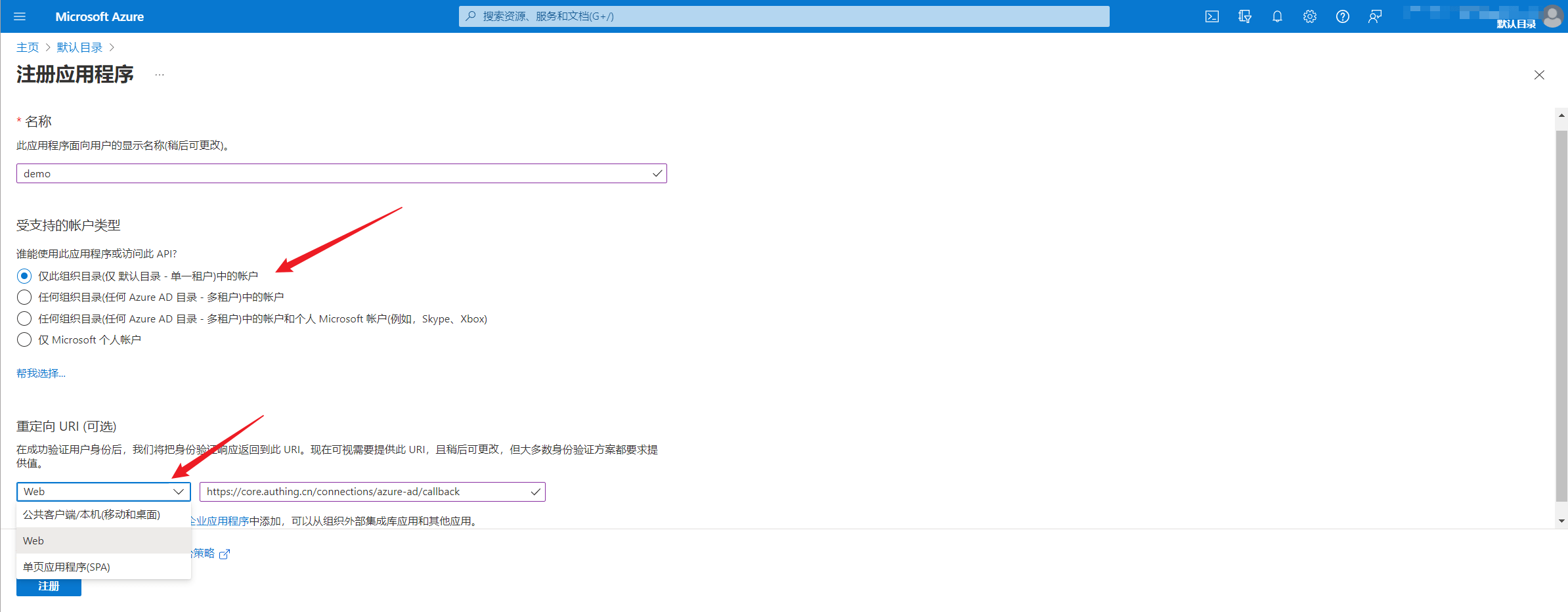Click the user account avatar
Viewport: 1568px width, 612px height.
tap(1552, 16)
